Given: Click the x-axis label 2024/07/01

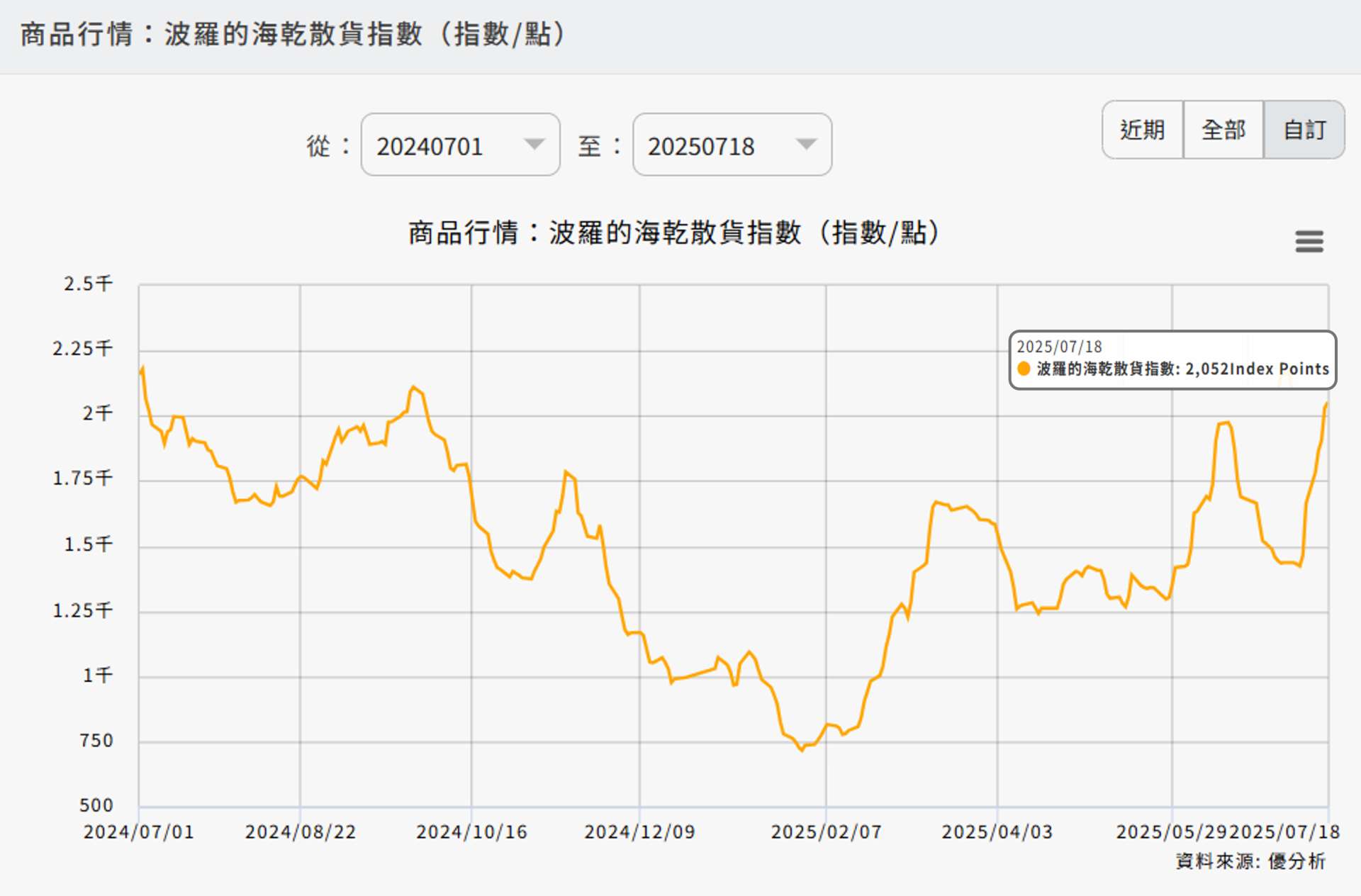Looking at the screenshot, I should pyautogui.click(x=139, y=831).
